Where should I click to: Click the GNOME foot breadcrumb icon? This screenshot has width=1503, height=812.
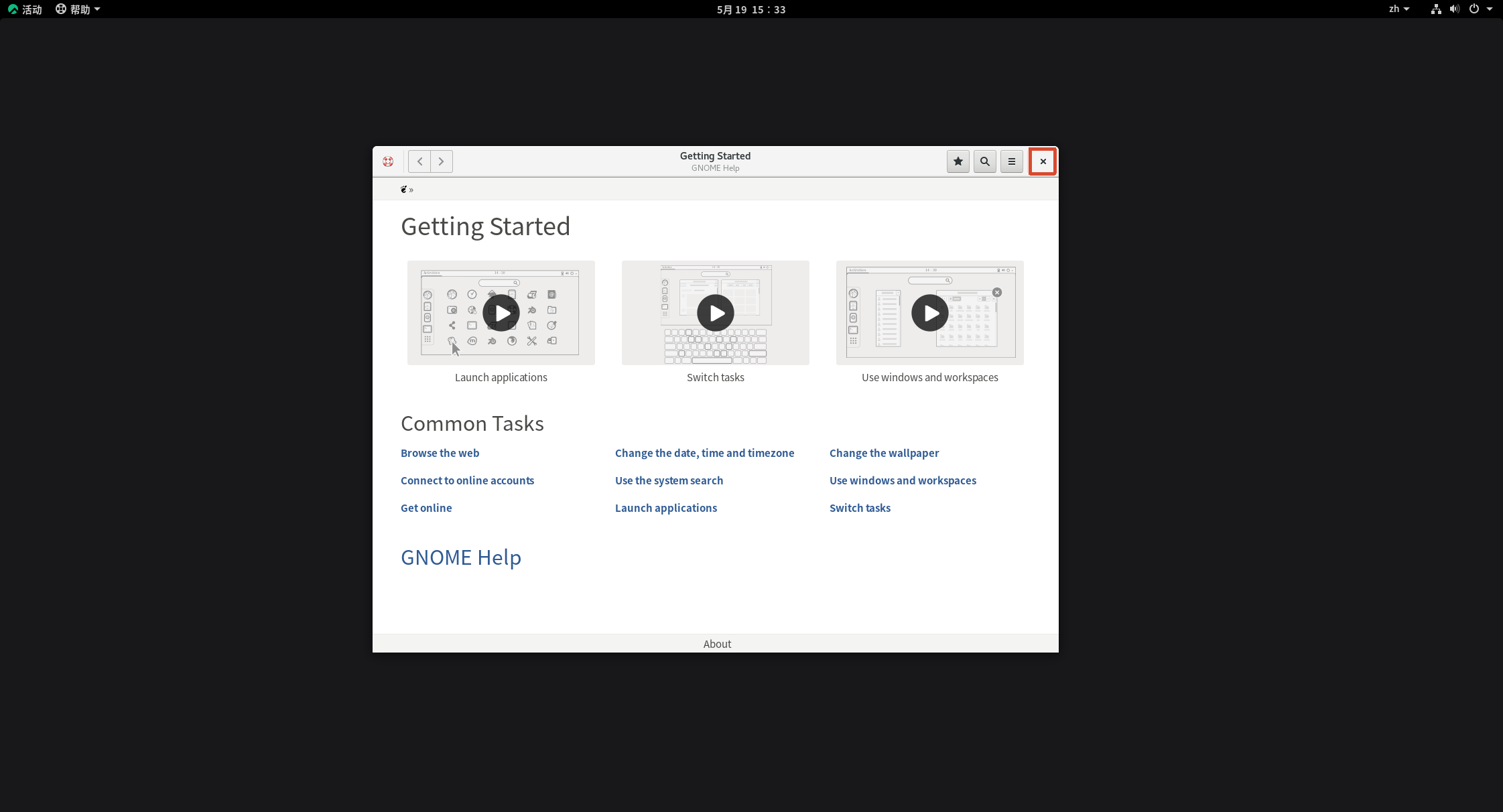pos(404,190)
